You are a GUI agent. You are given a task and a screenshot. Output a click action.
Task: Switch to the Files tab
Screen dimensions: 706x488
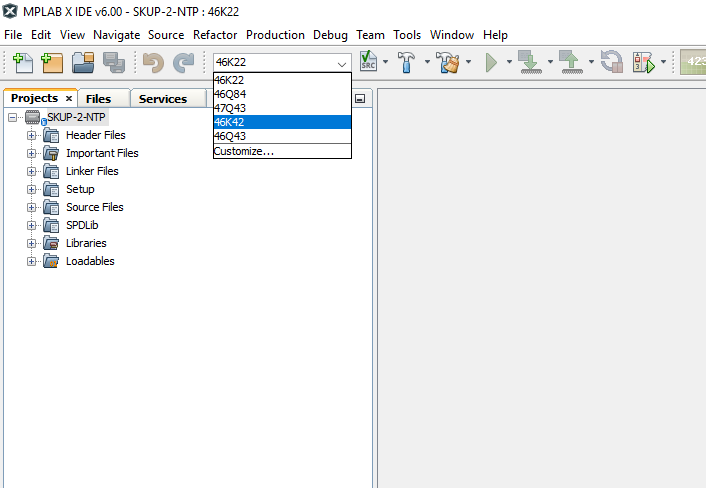point(98,99)
